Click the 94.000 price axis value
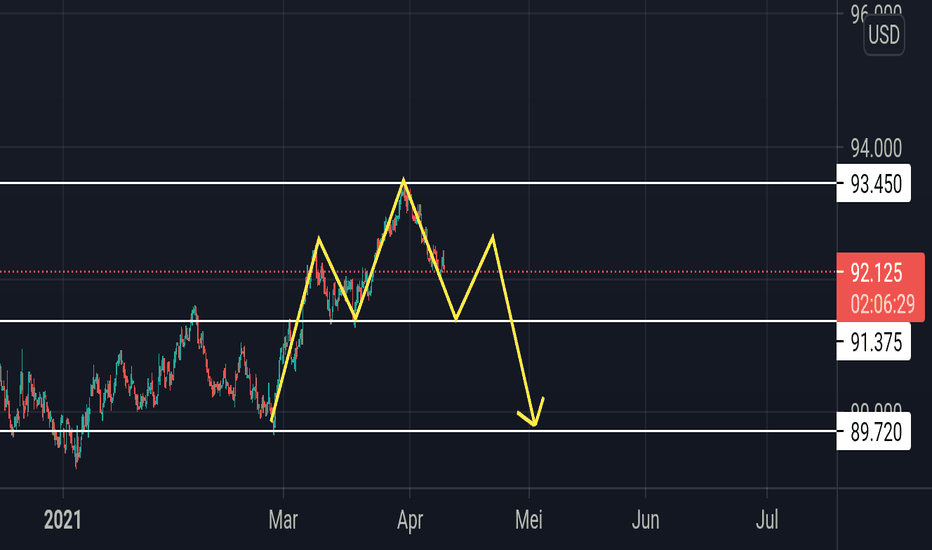 tap(876, 148)
